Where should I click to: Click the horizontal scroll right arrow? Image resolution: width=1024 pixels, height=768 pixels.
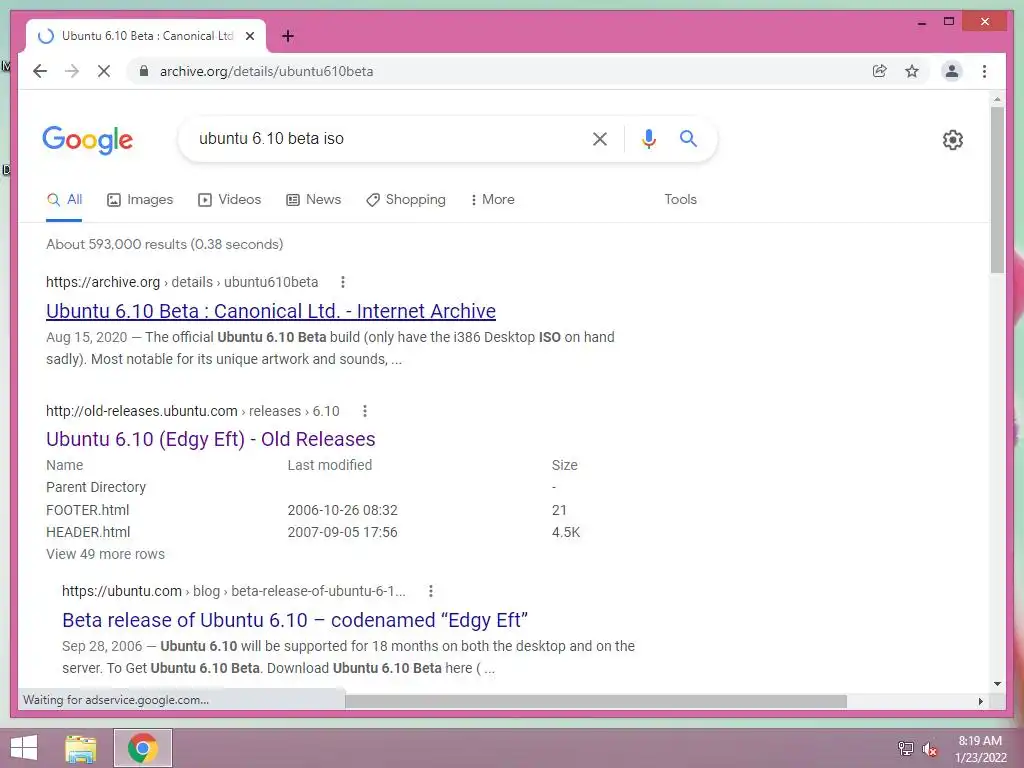tap(980, 701)
